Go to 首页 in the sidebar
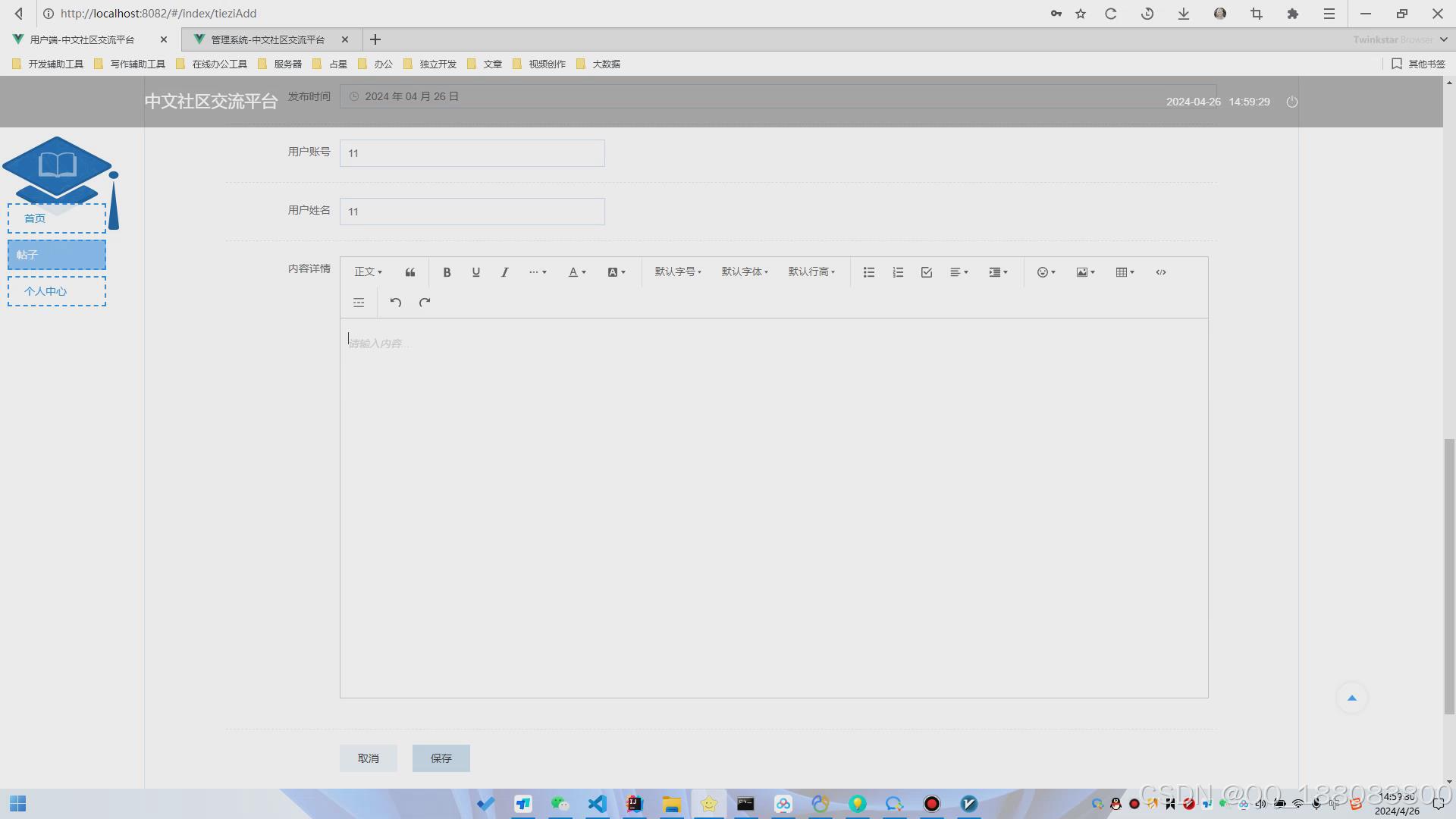Viewport: 1456px width, 819px height. pos(57,218)
